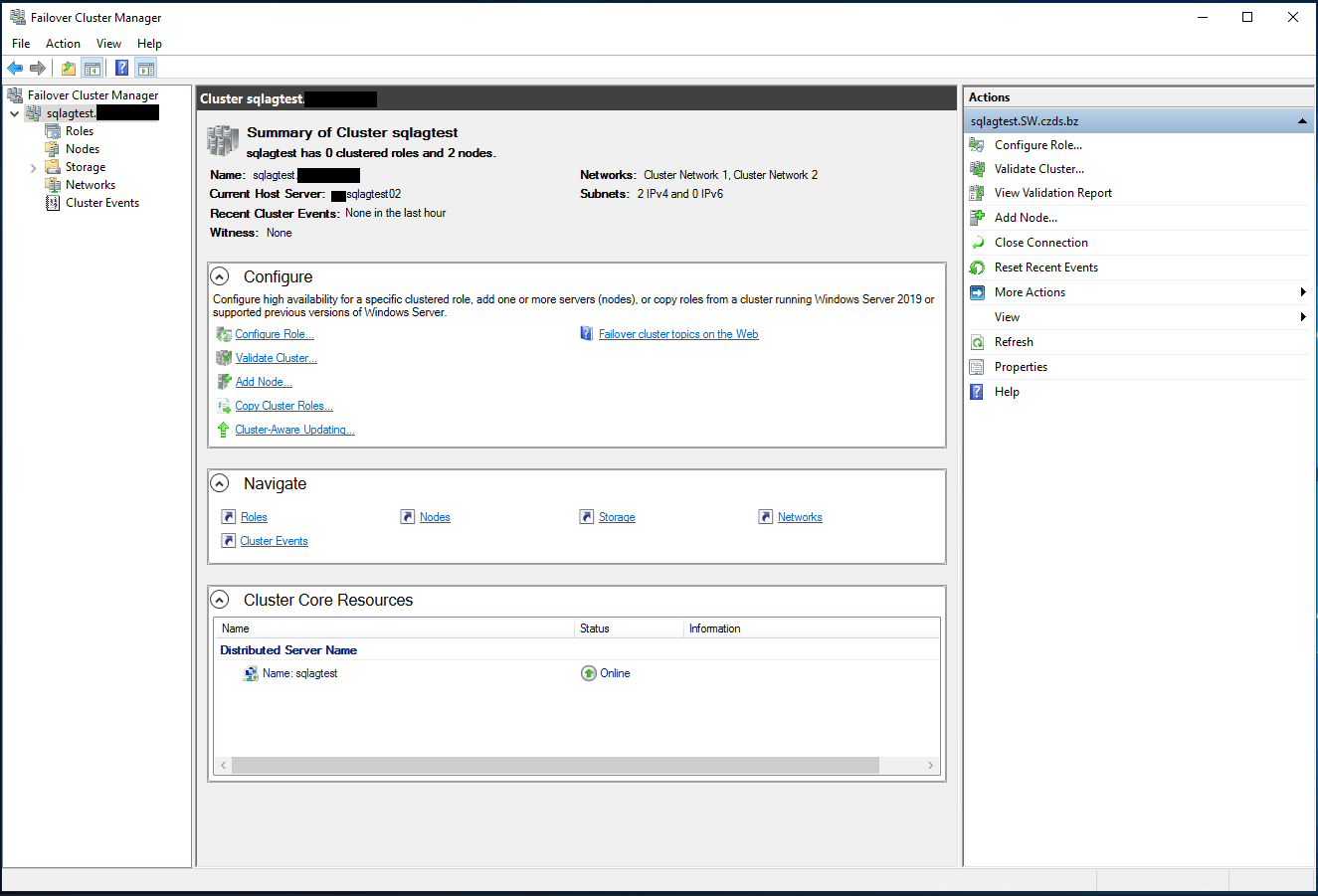Click the Status column header
The image size is (1318, 896).
coord(630,628)
